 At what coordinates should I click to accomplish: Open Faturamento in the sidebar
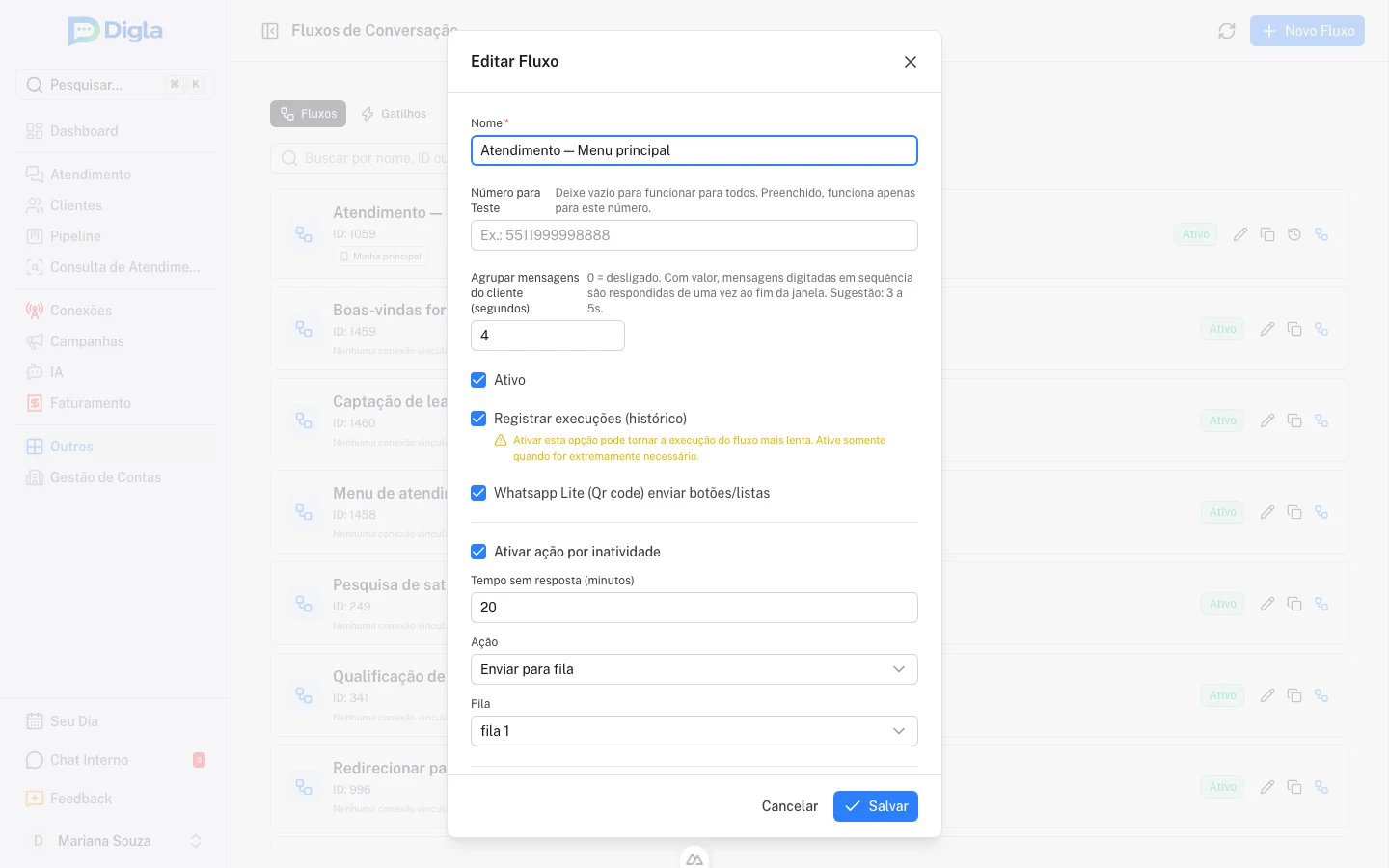tap(116, 403)
